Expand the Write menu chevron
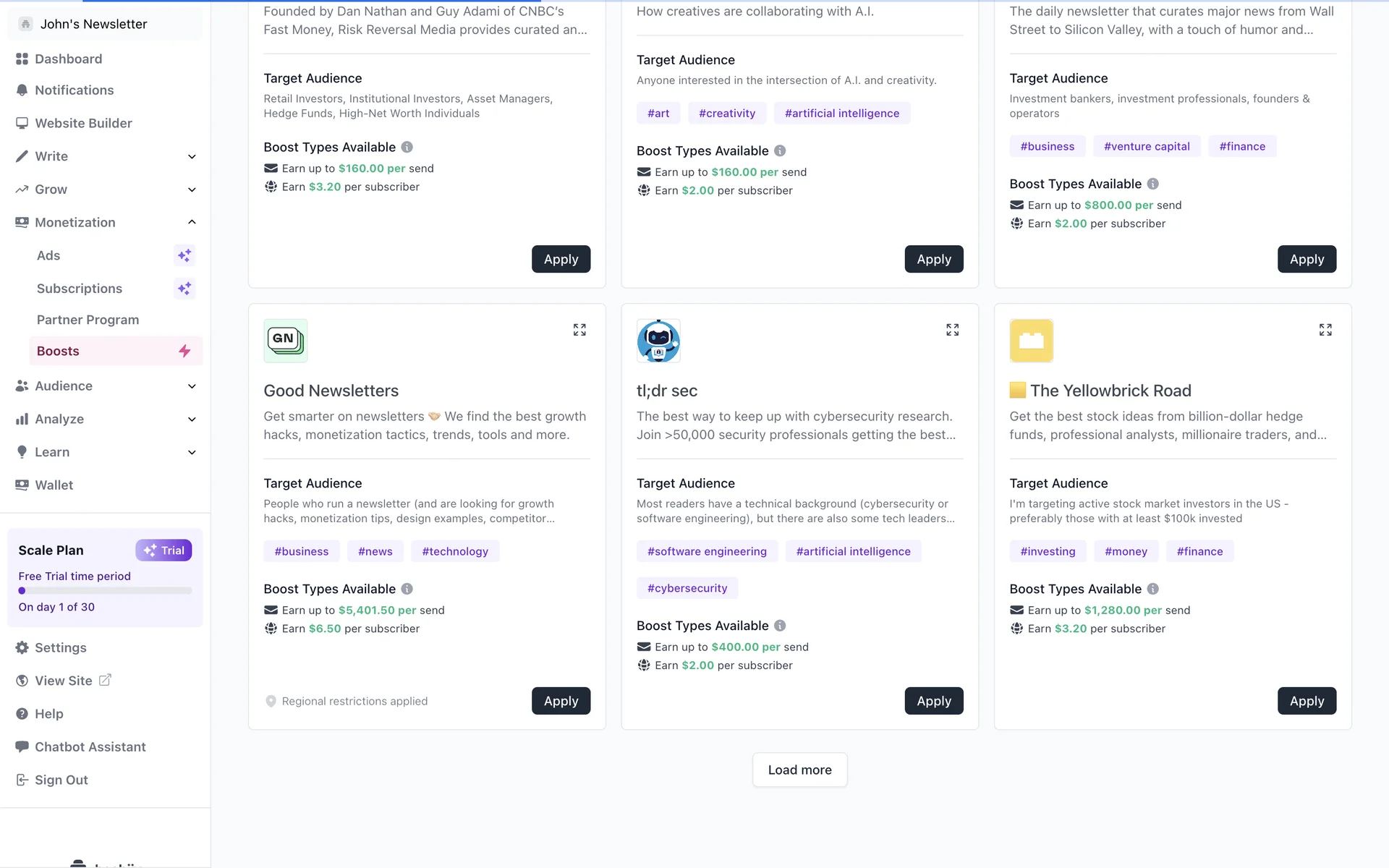Image resolution: width=1389 pixels, height=868 pixels. 192,157
